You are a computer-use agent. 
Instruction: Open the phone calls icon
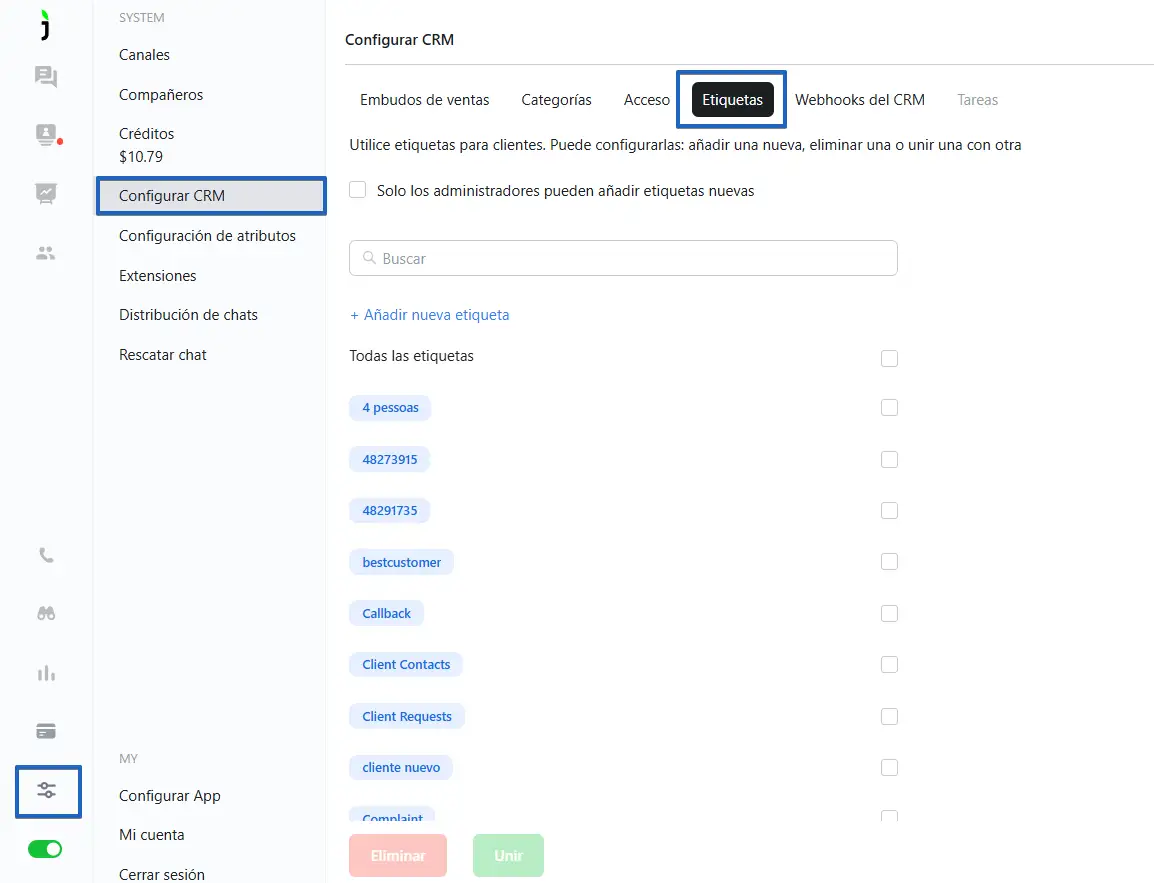46,555
